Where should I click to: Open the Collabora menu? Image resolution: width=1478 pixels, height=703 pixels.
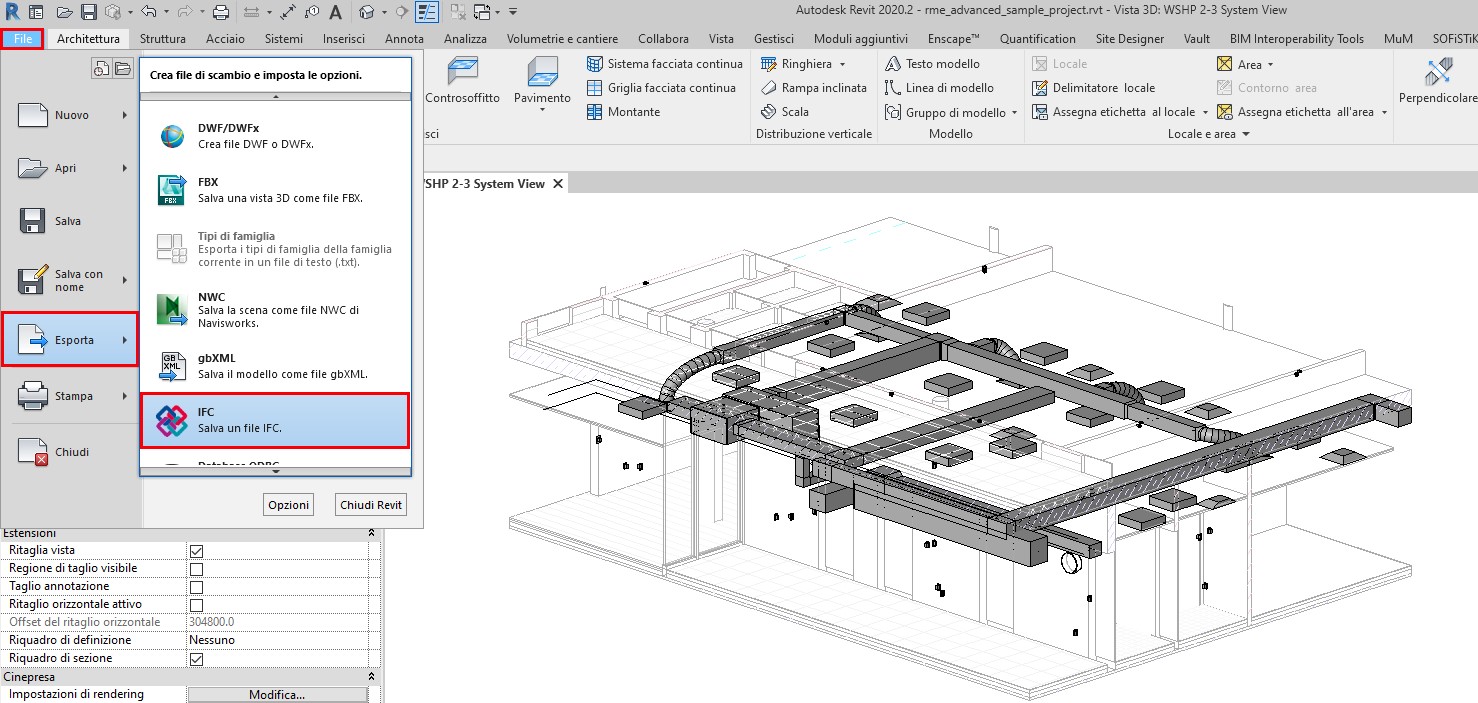pos(662,38)
